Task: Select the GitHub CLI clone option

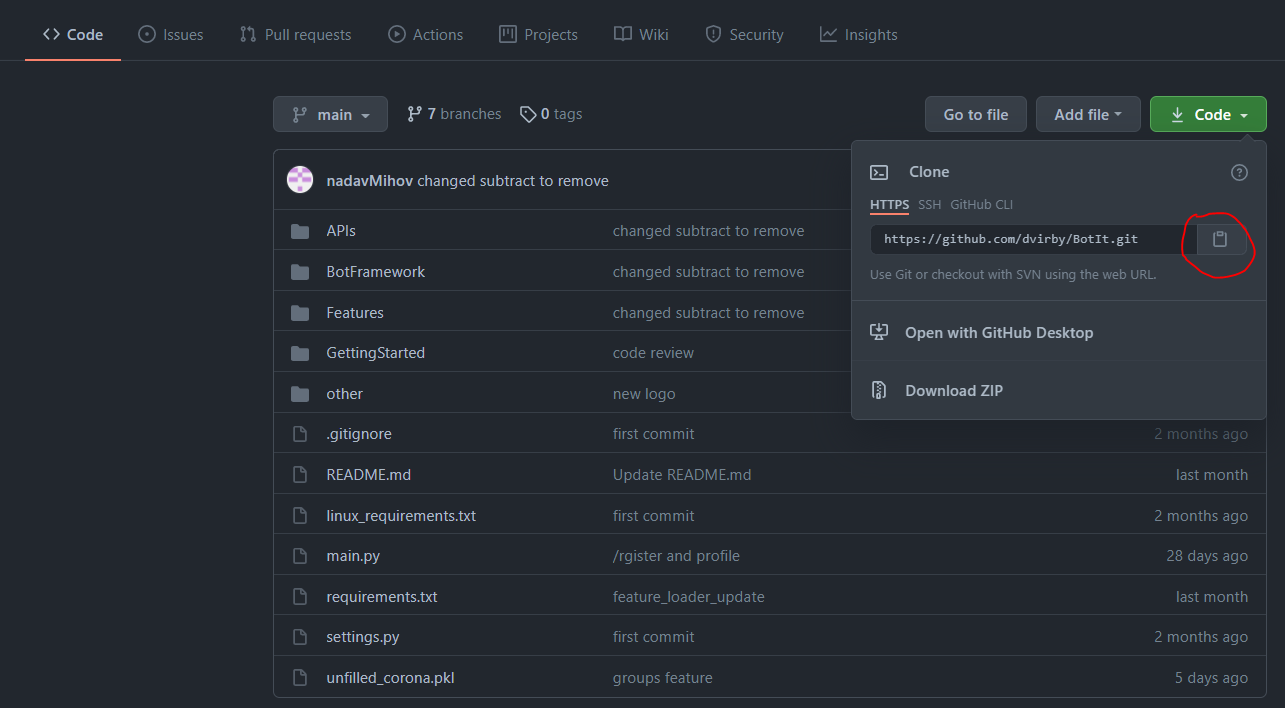Action: [x=981, y=204]
